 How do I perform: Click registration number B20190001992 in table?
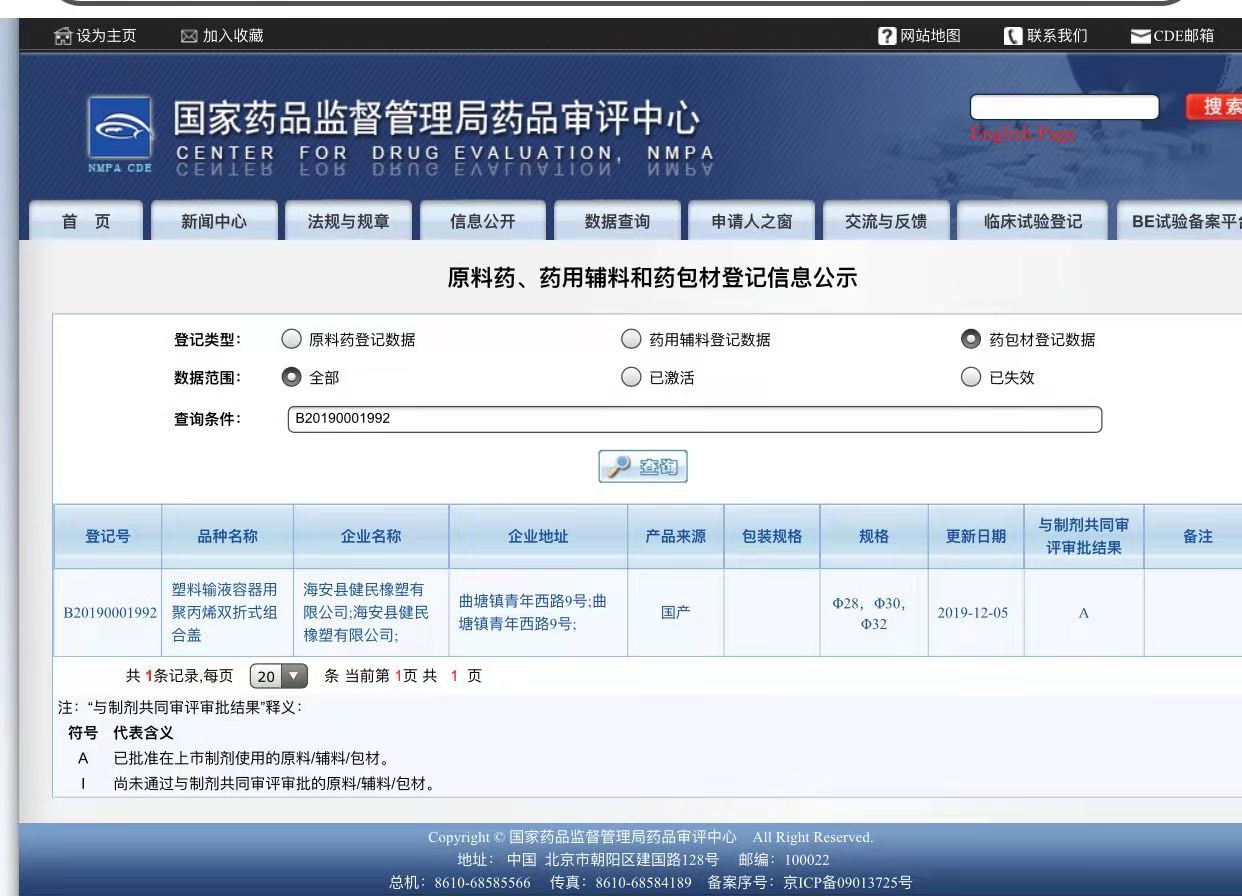pyautogui.click(x=106, y=612)
